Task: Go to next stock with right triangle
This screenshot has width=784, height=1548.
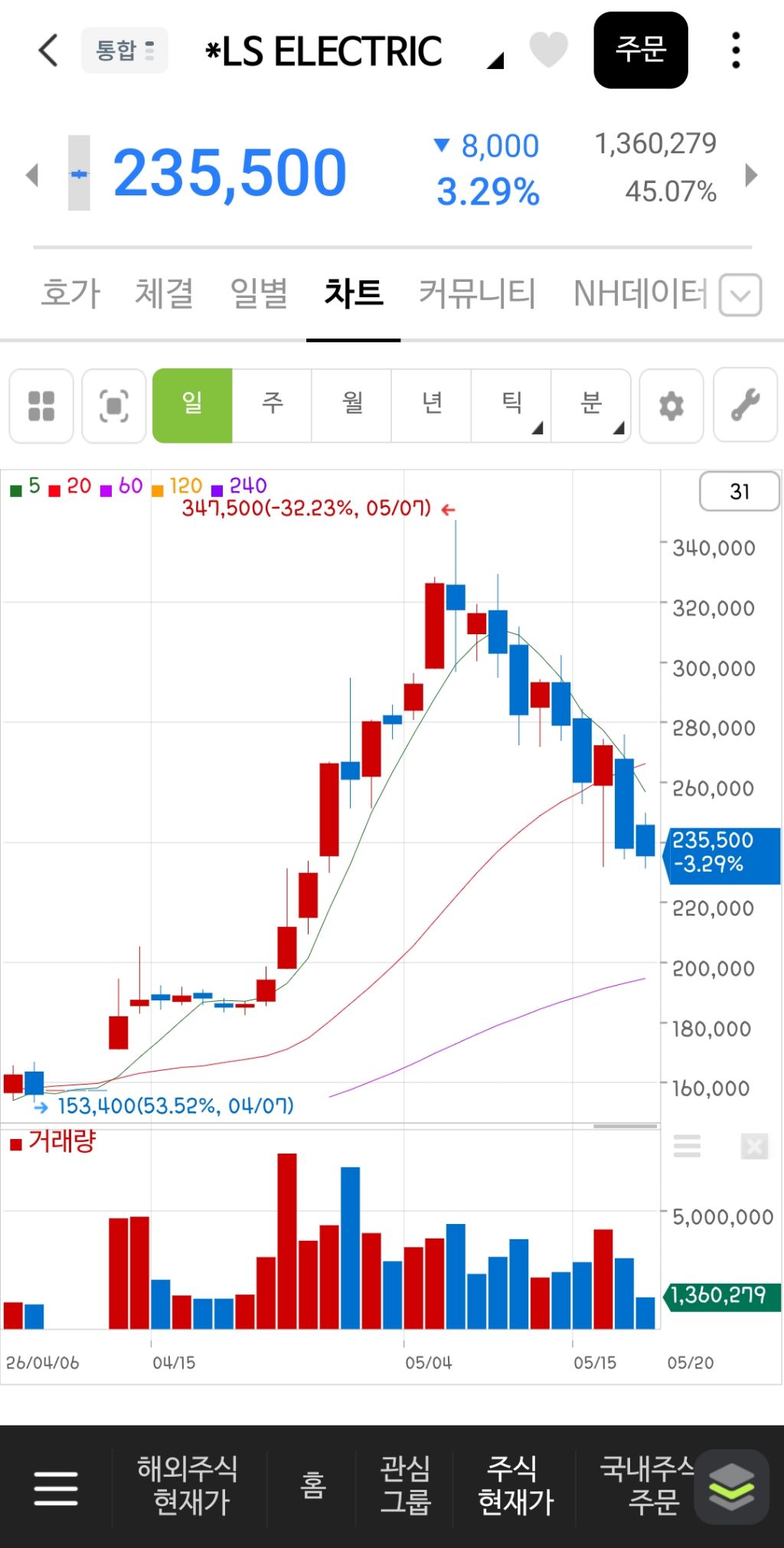Action: (x=752, y=175)
